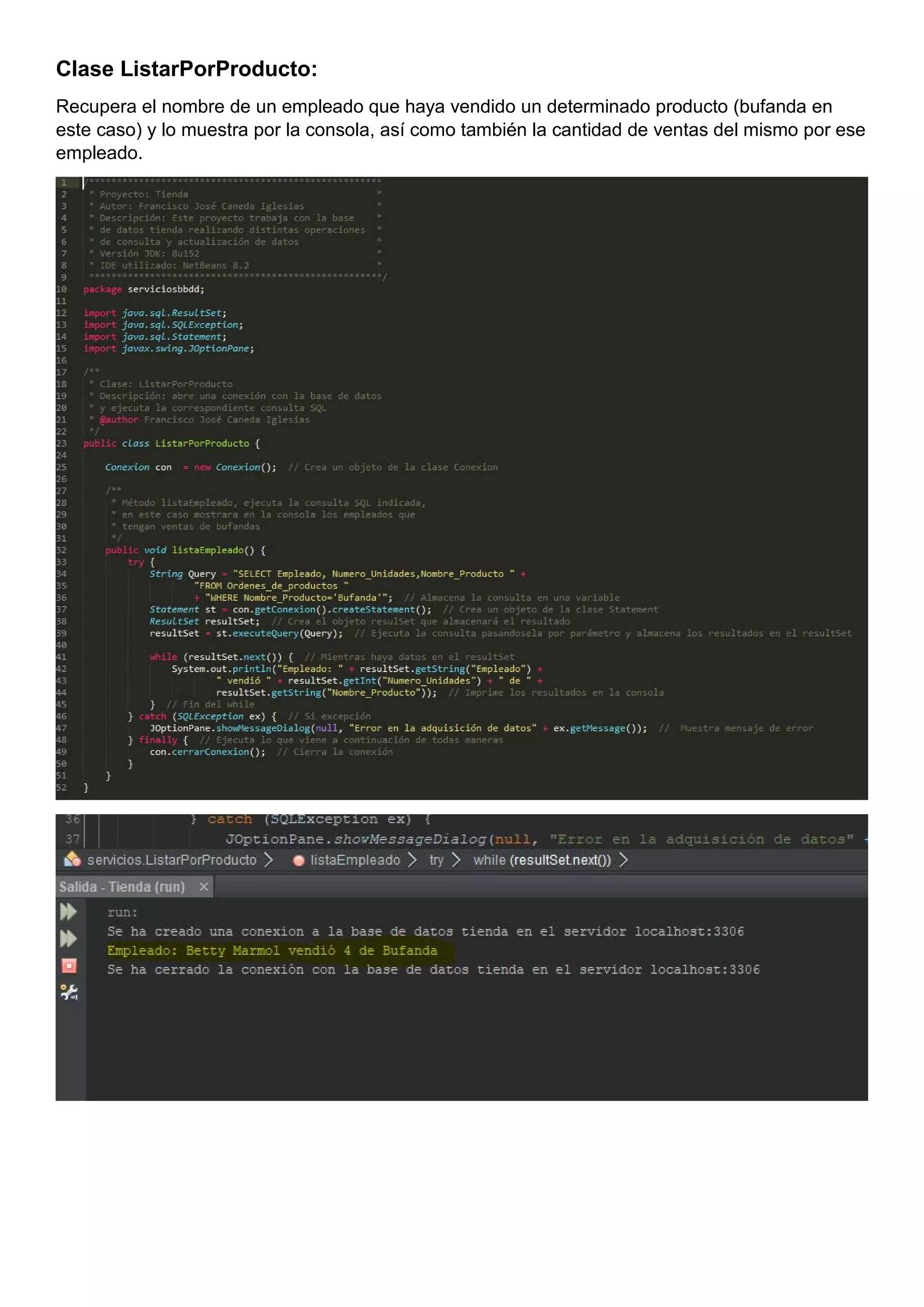The width and height of the screenshot is (924, 1307).
Task: Click the 'Se ha creado una conexion' output line
Action: coord(425,932)
